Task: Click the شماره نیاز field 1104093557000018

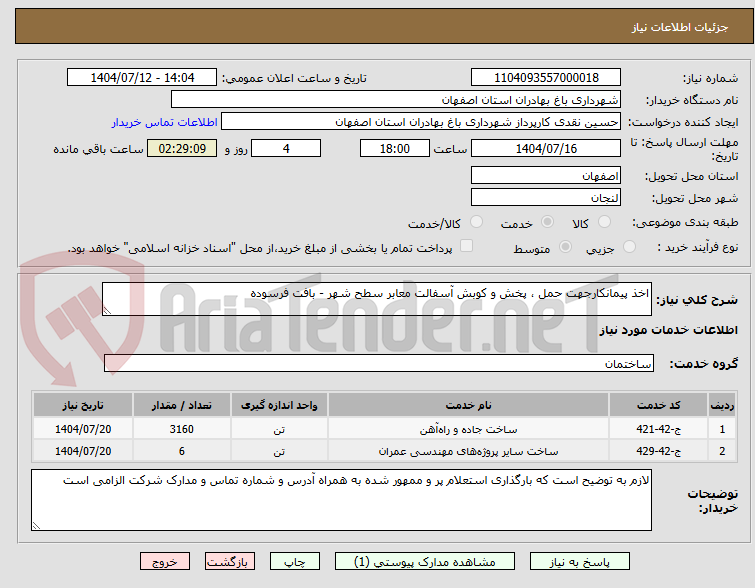Action: point(546,78)
